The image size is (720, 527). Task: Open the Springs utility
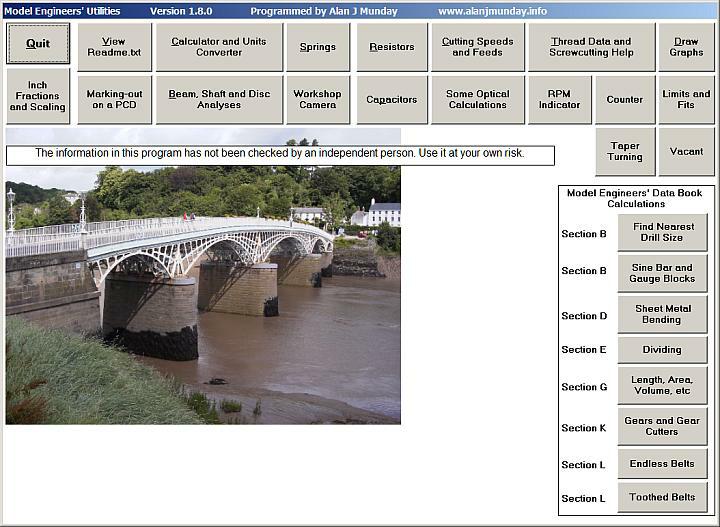(318, 47)
